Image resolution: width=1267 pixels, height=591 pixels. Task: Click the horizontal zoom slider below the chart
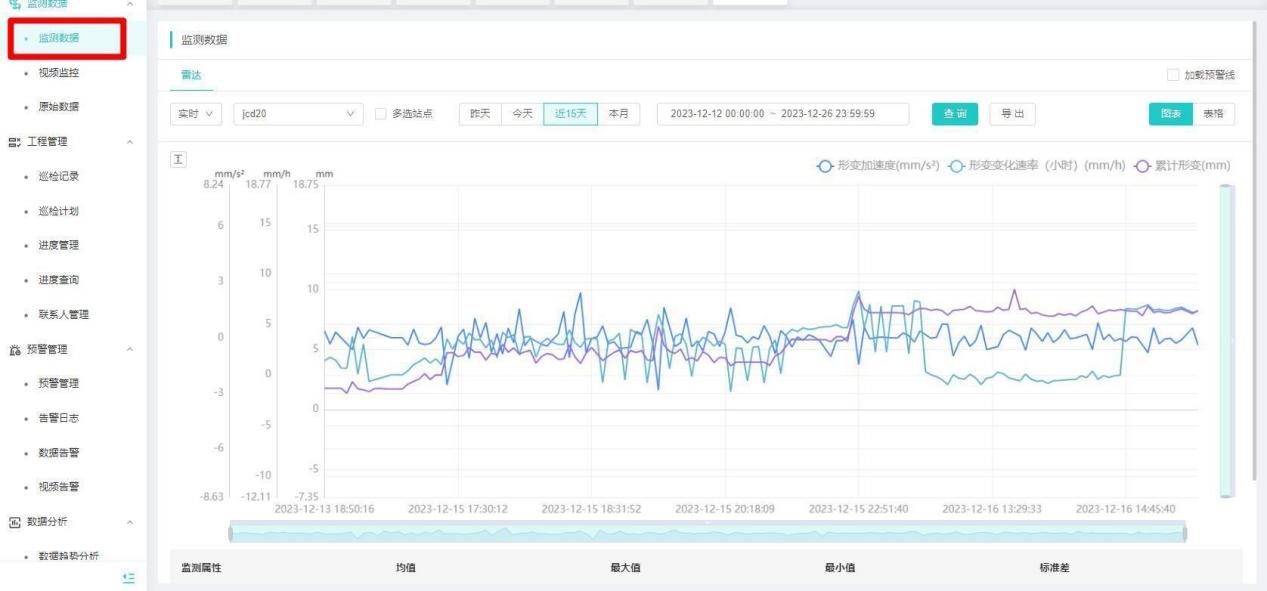[707, 533]
